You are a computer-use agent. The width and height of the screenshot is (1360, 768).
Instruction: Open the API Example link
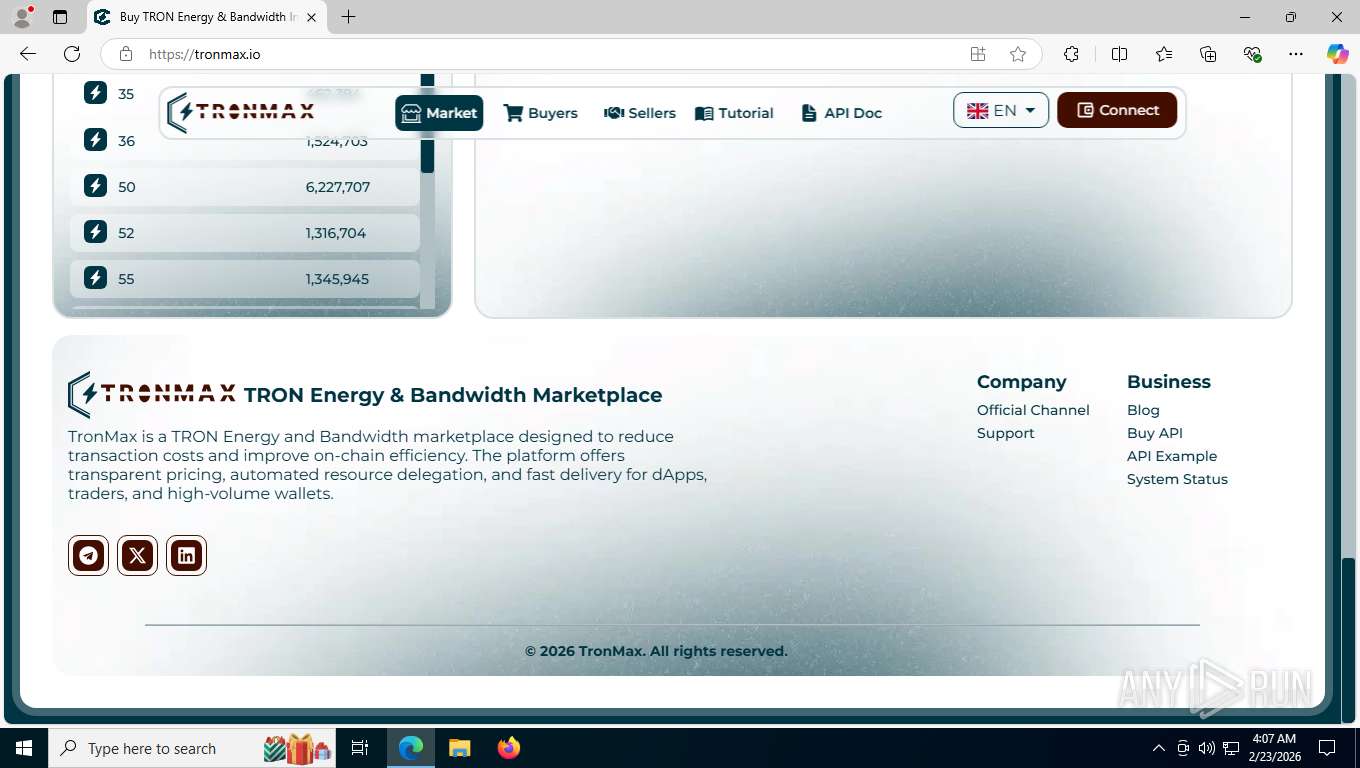(x=1172, y=456)
